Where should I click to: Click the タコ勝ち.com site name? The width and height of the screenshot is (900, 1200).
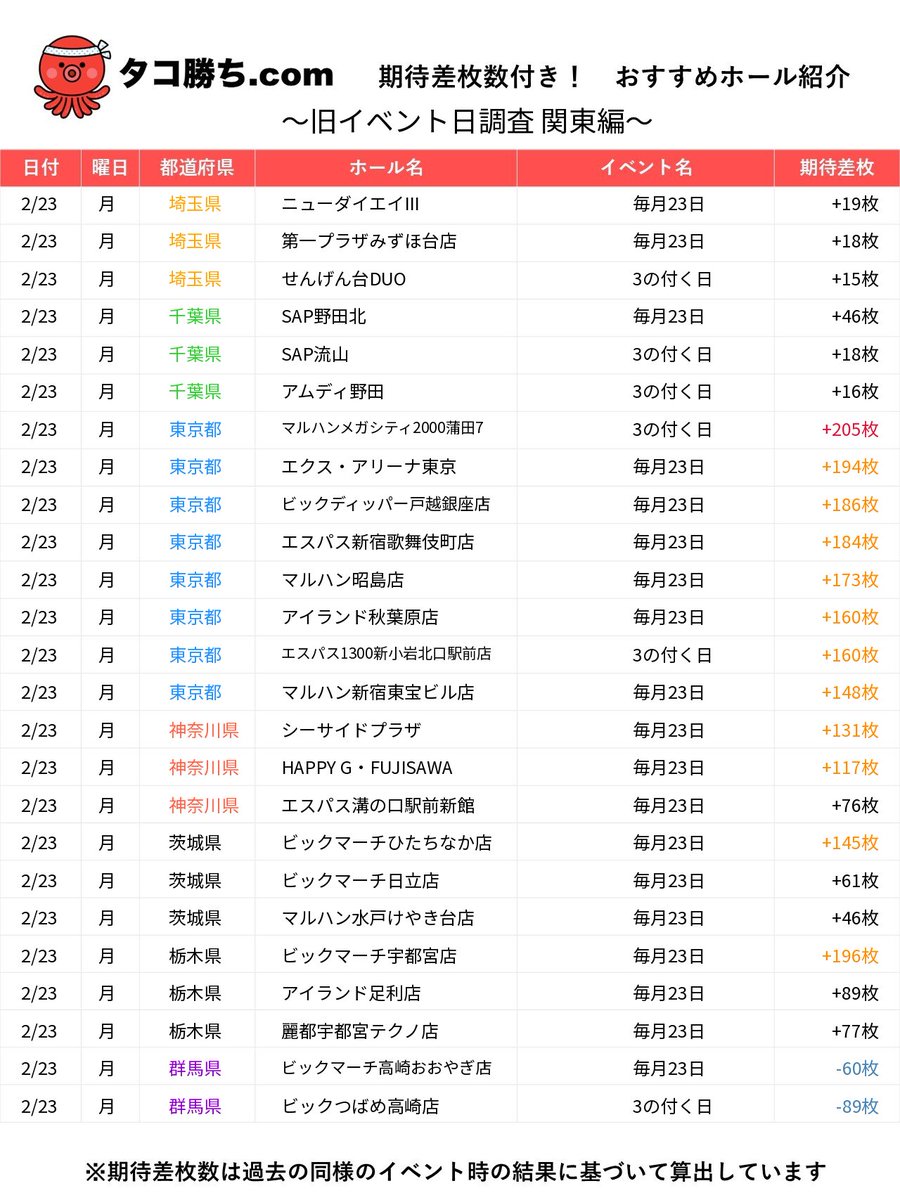(226, 74)
